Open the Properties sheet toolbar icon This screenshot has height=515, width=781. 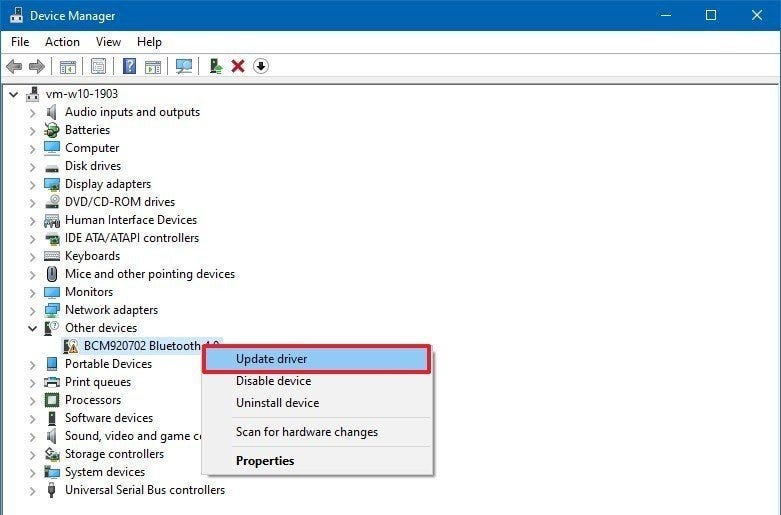pos(99,66)
